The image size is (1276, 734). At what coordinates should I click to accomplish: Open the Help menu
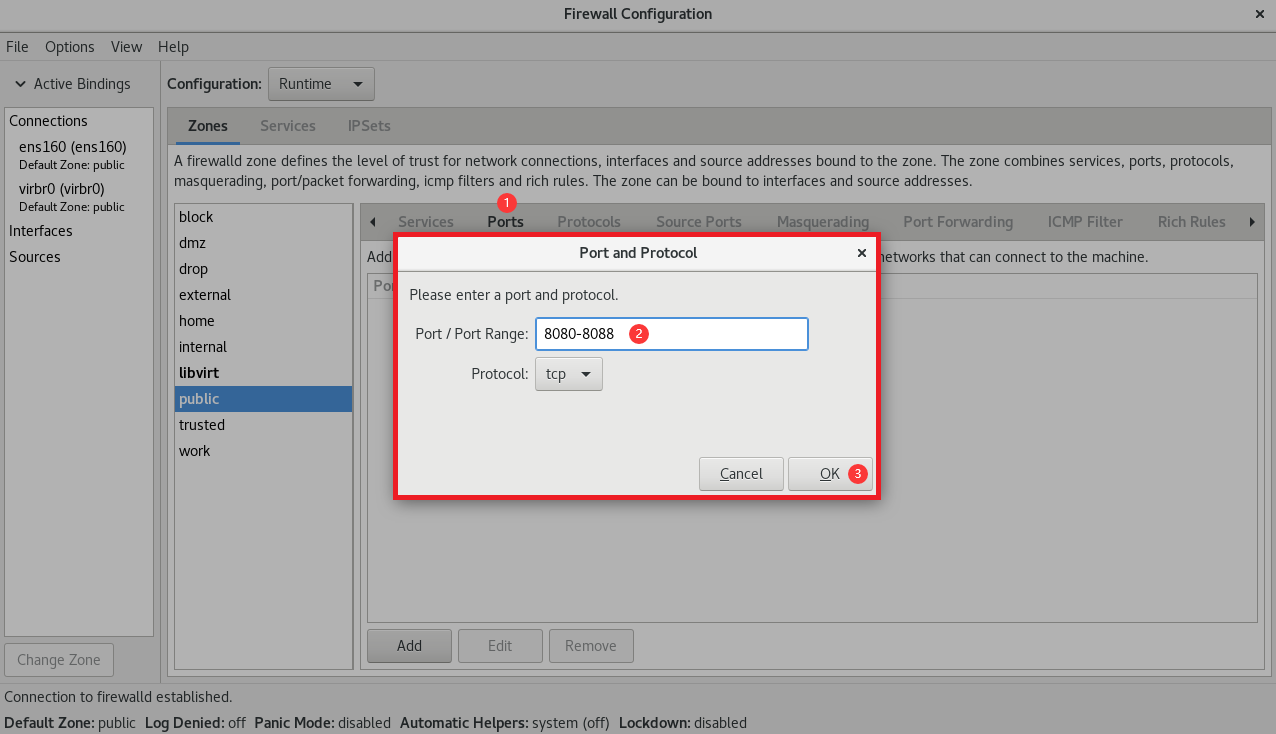click(173, 47)
